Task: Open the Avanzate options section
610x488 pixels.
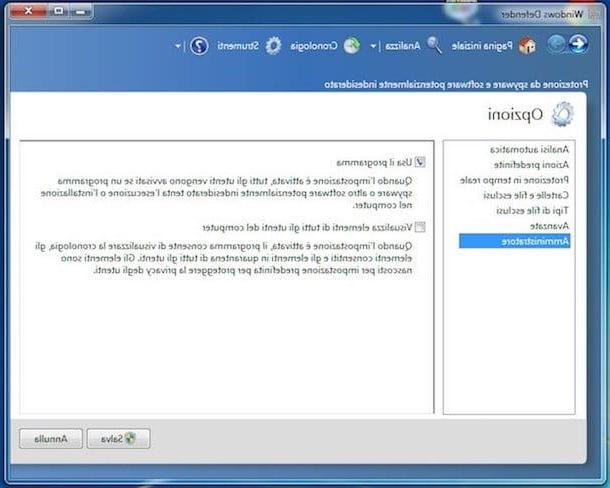Action: tap(549, 226)
